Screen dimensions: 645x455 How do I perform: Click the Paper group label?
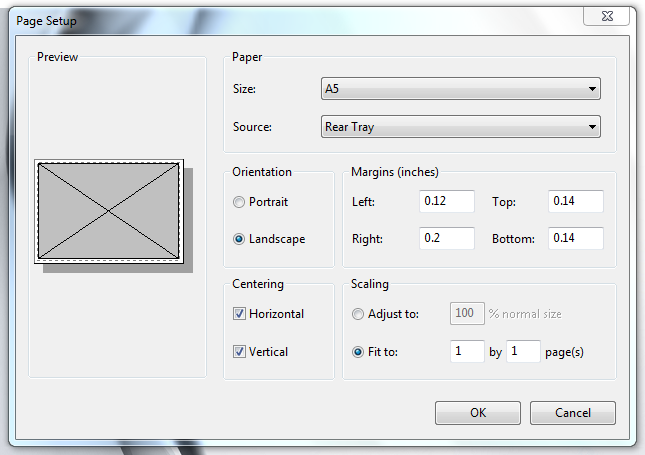[x=247, y=57]
